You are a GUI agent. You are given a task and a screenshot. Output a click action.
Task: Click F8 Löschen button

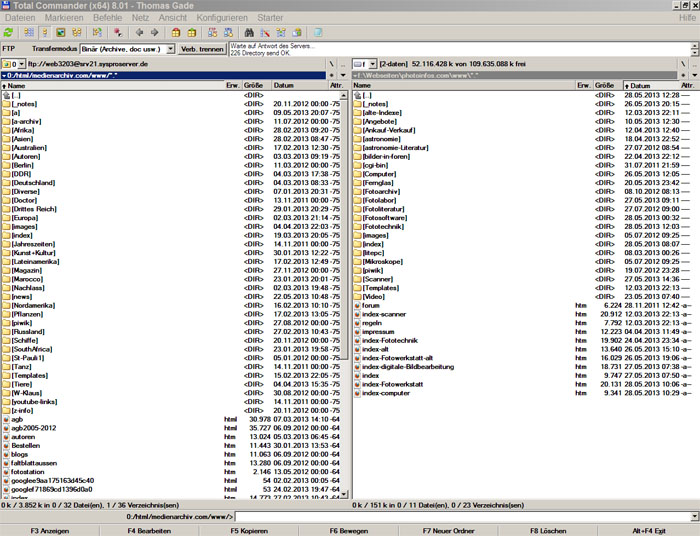(548, 531)
